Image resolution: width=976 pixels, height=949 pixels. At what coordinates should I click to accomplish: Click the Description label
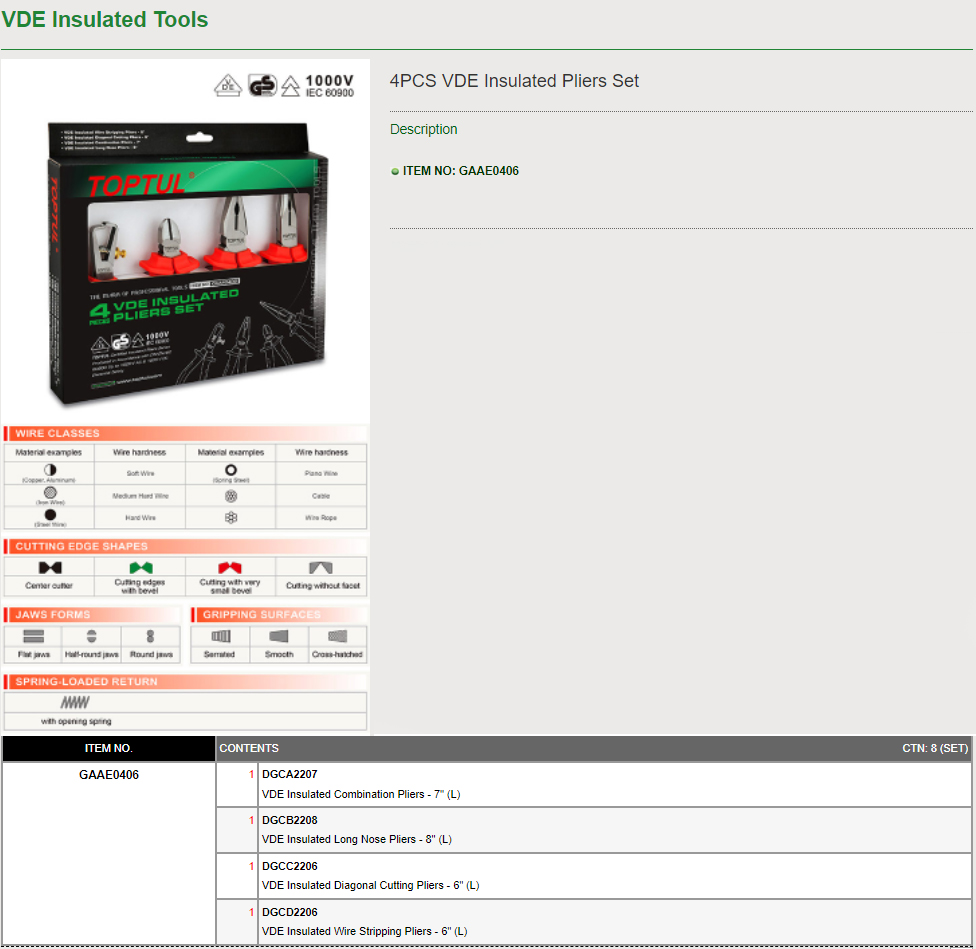423,129
